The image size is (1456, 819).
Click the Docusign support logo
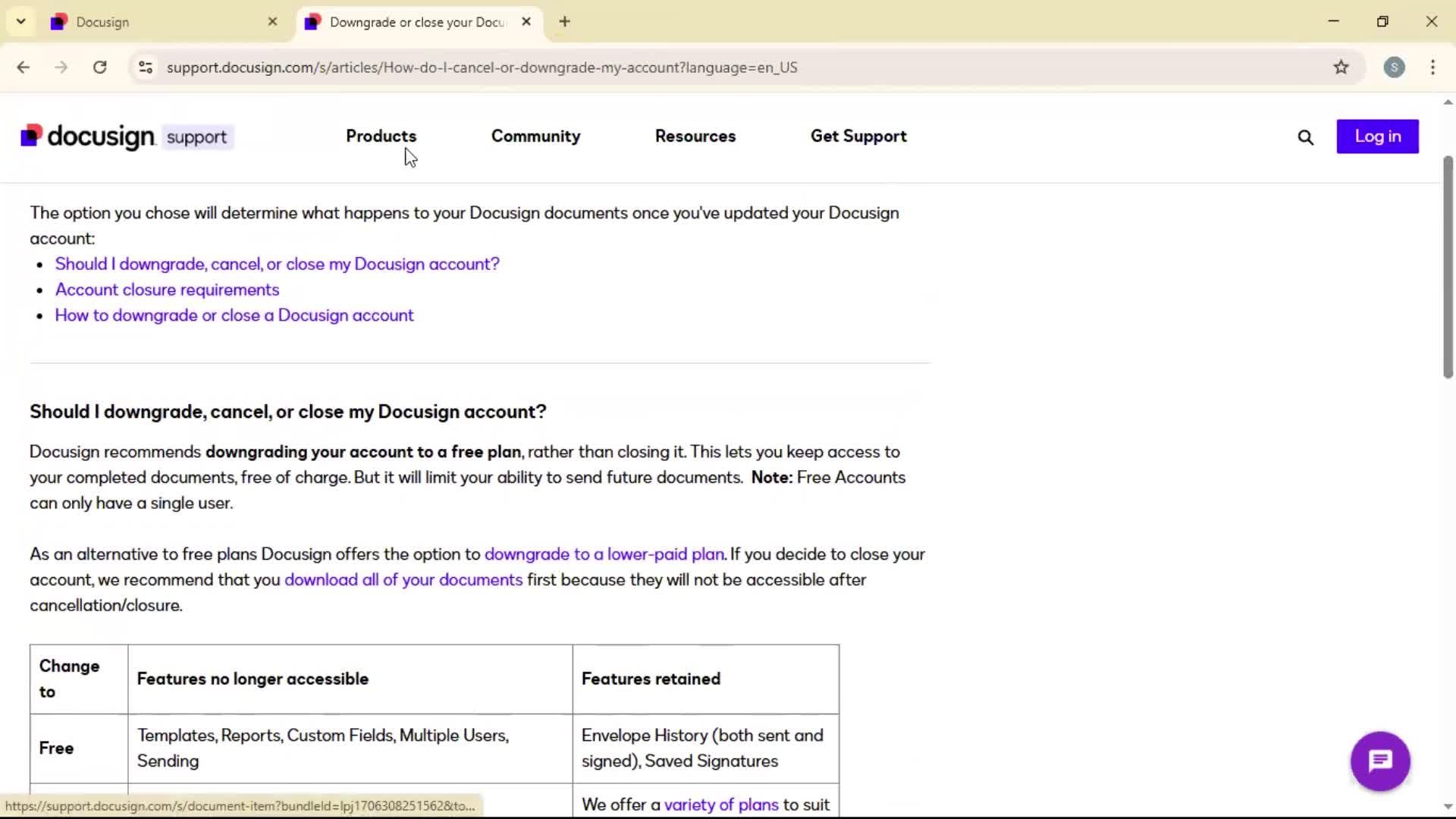[127, 136]
